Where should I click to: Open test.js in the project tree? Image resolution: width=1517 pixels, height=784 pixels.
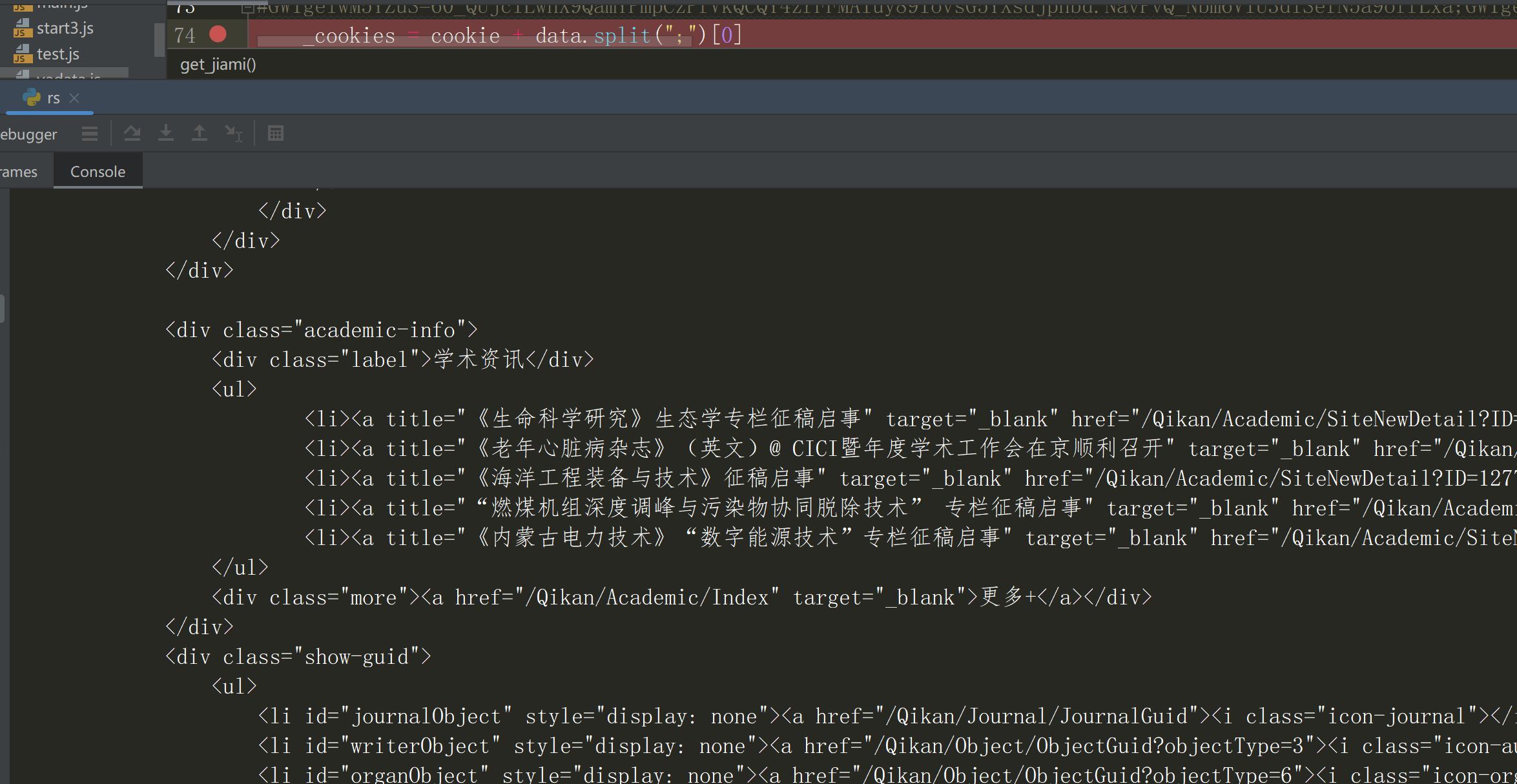coord(57,54)
